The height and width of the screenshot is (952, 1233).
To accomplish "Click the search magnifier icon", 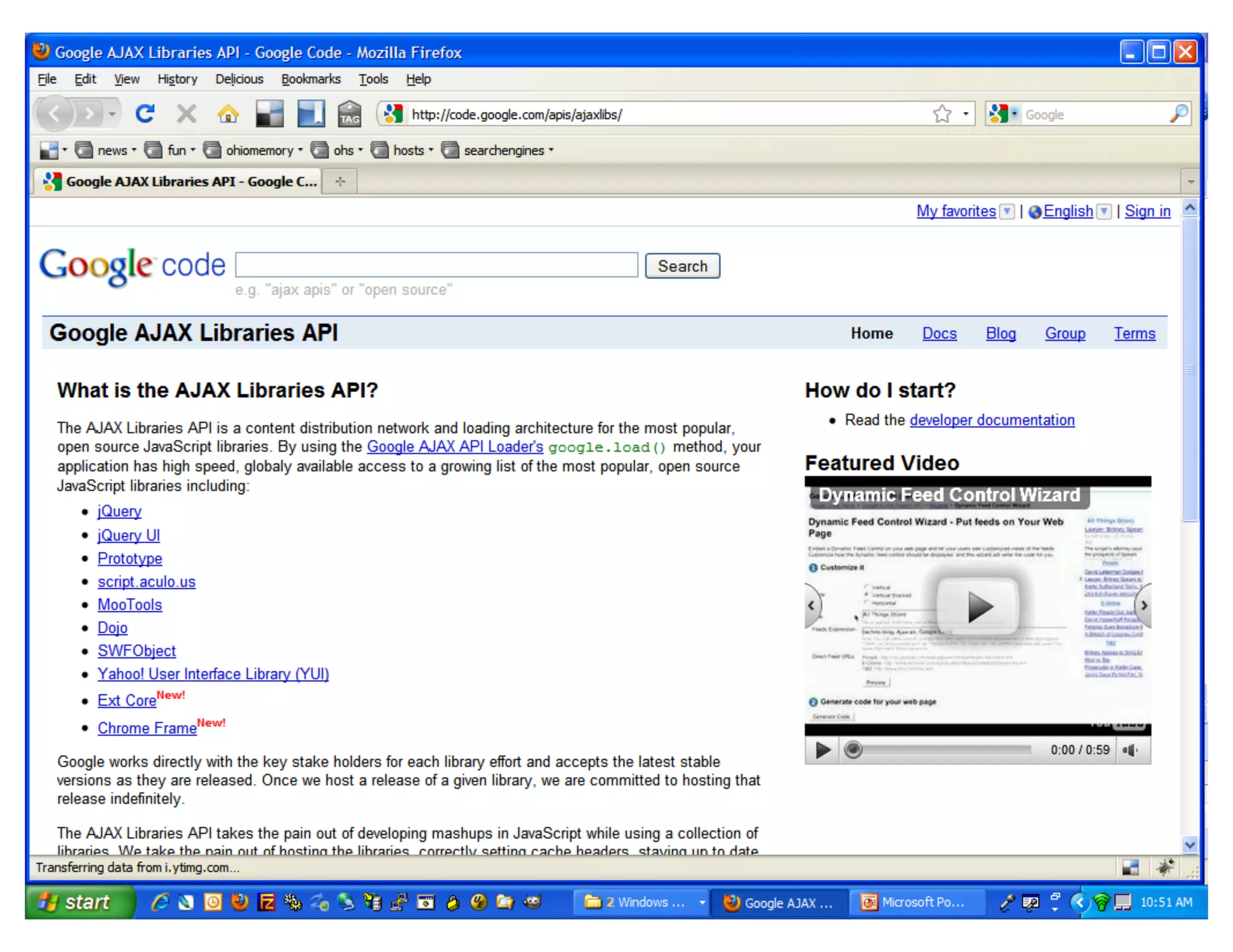I will (x=1178, y=114).
